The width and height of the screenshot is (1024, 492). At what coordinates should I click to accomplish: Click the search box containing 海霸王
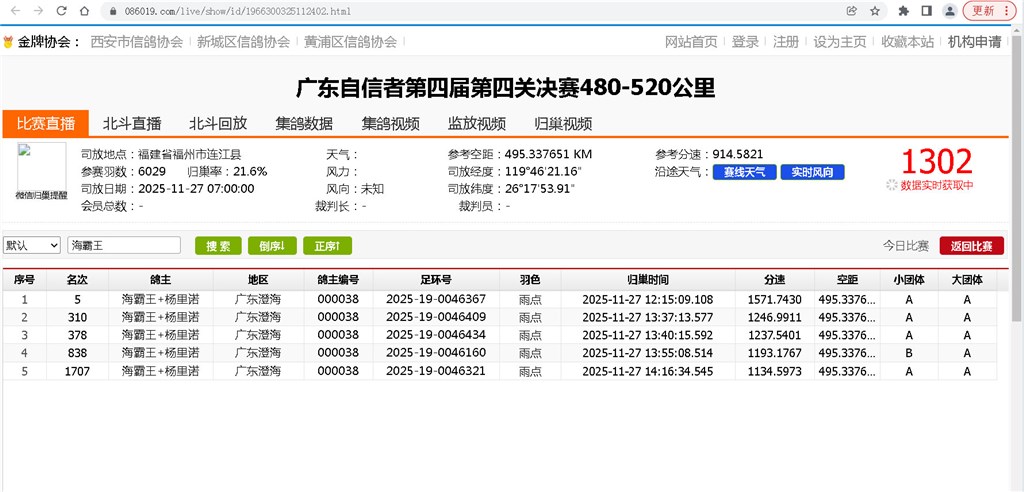pyautogui.click(x=124, y=245)
